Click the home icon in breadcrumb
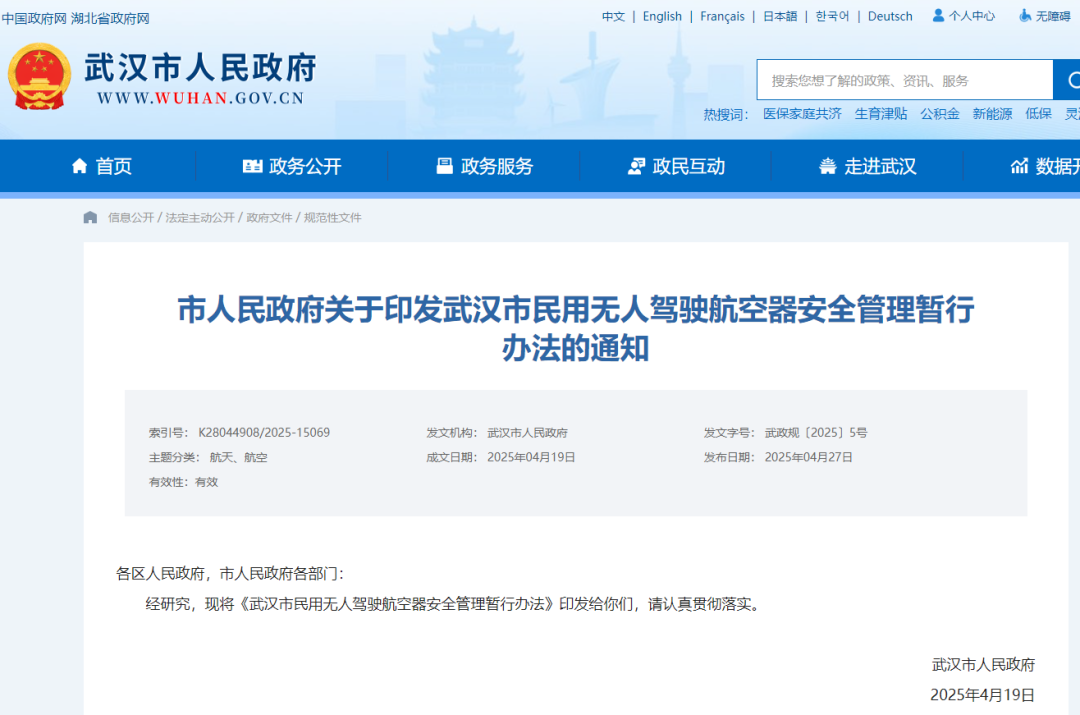 click(x=90, y=218)
